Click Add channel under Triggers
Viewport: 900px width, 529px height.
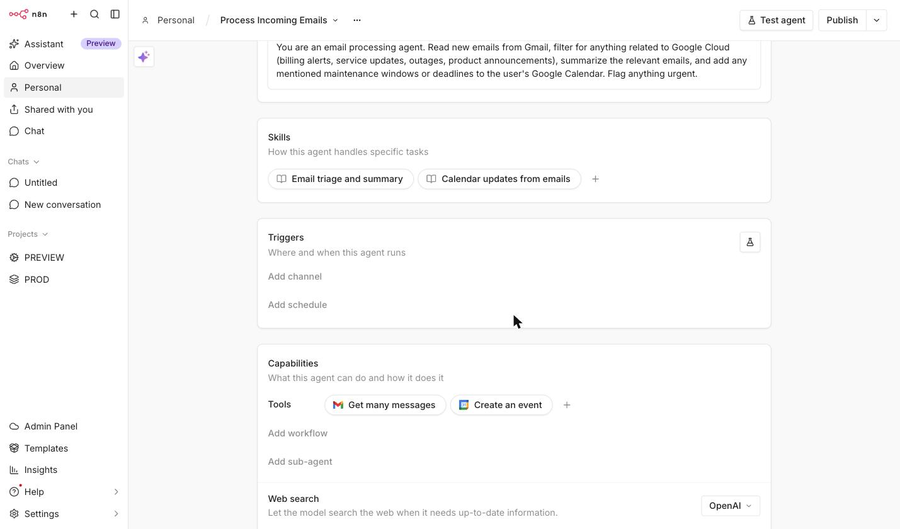[x=294, y=277]
